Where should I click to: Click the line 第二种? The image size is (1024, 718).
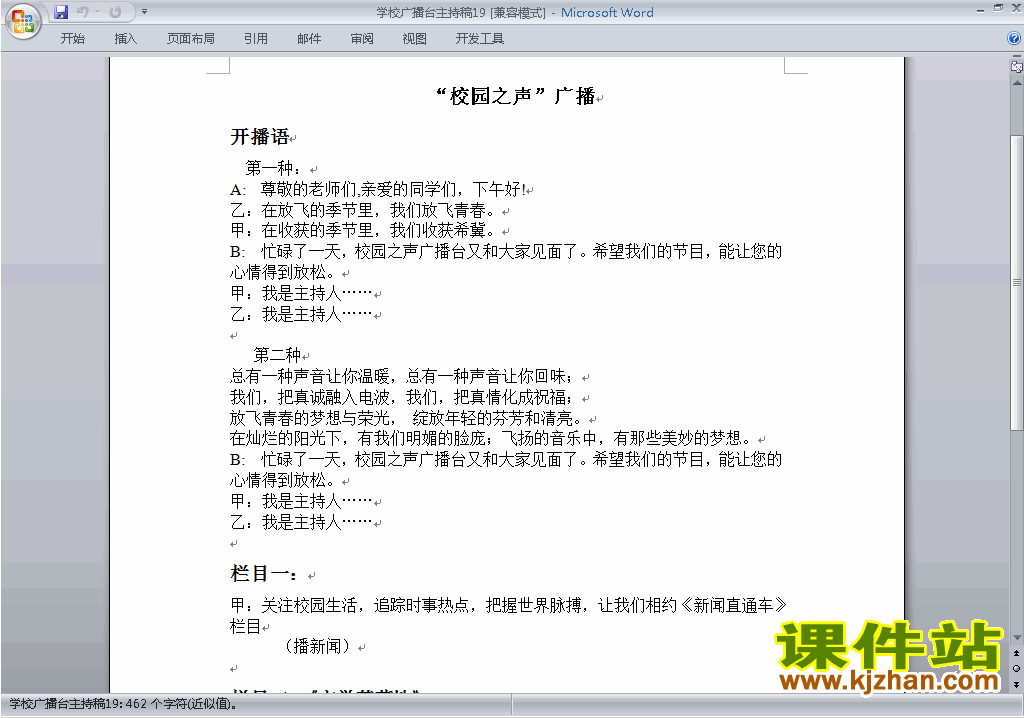pos(277,355)
